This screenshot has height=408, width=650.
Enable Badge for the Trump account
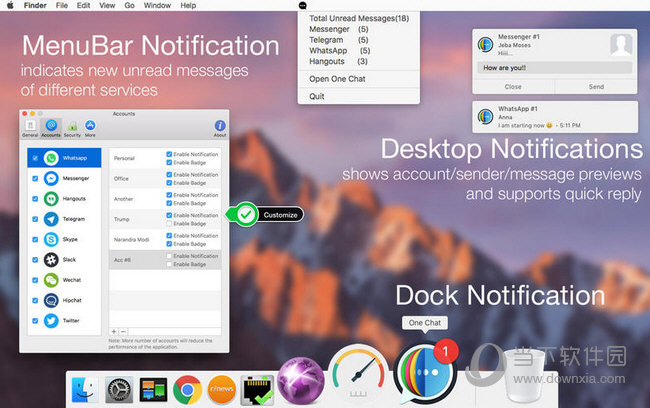[170, 223]
